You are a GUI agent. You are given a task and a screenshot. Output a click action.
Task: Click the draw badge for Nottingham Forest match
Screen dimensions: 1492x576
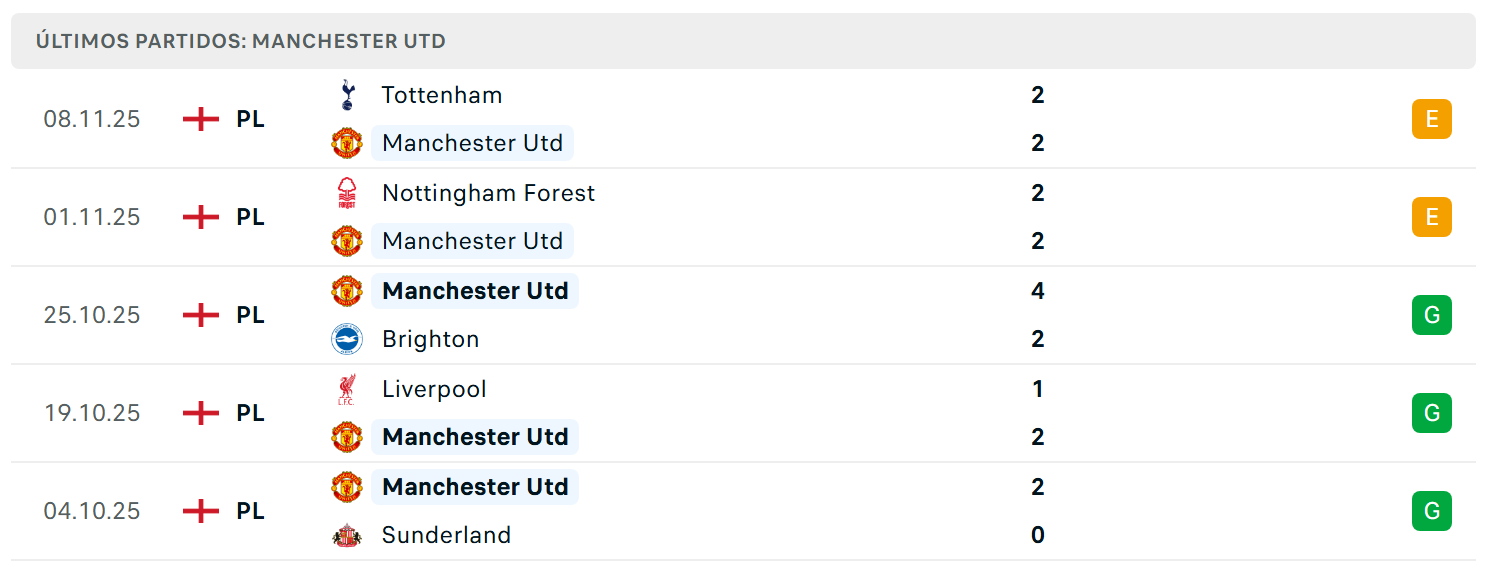coord(1431,217)
